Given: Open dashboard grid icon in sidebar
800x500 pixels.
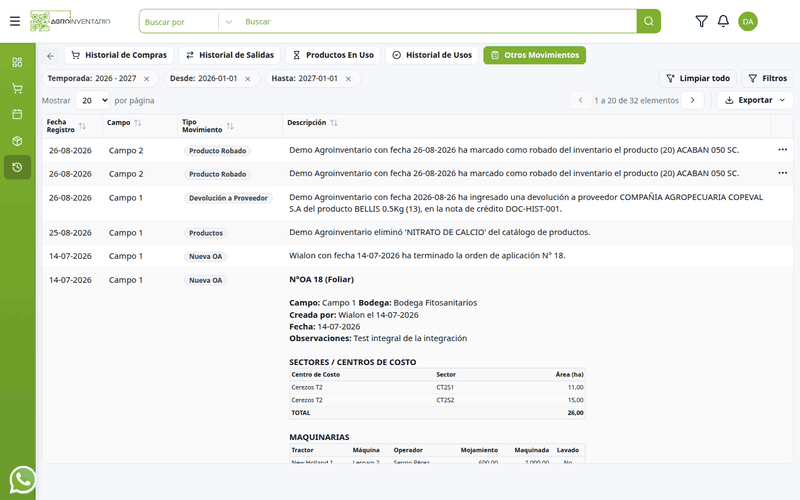Looking at the screenshot, I should (x=17, y=62).
